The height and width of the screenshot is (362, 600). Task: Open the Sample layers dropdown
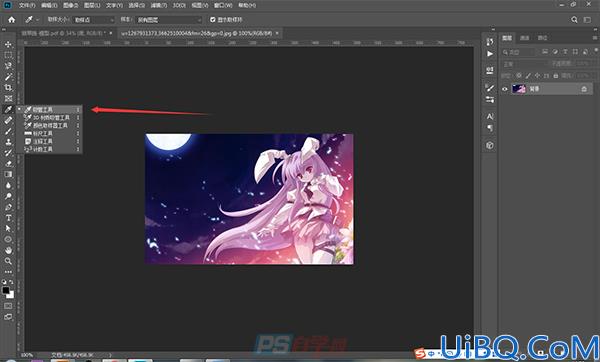[x=168, y=20]
